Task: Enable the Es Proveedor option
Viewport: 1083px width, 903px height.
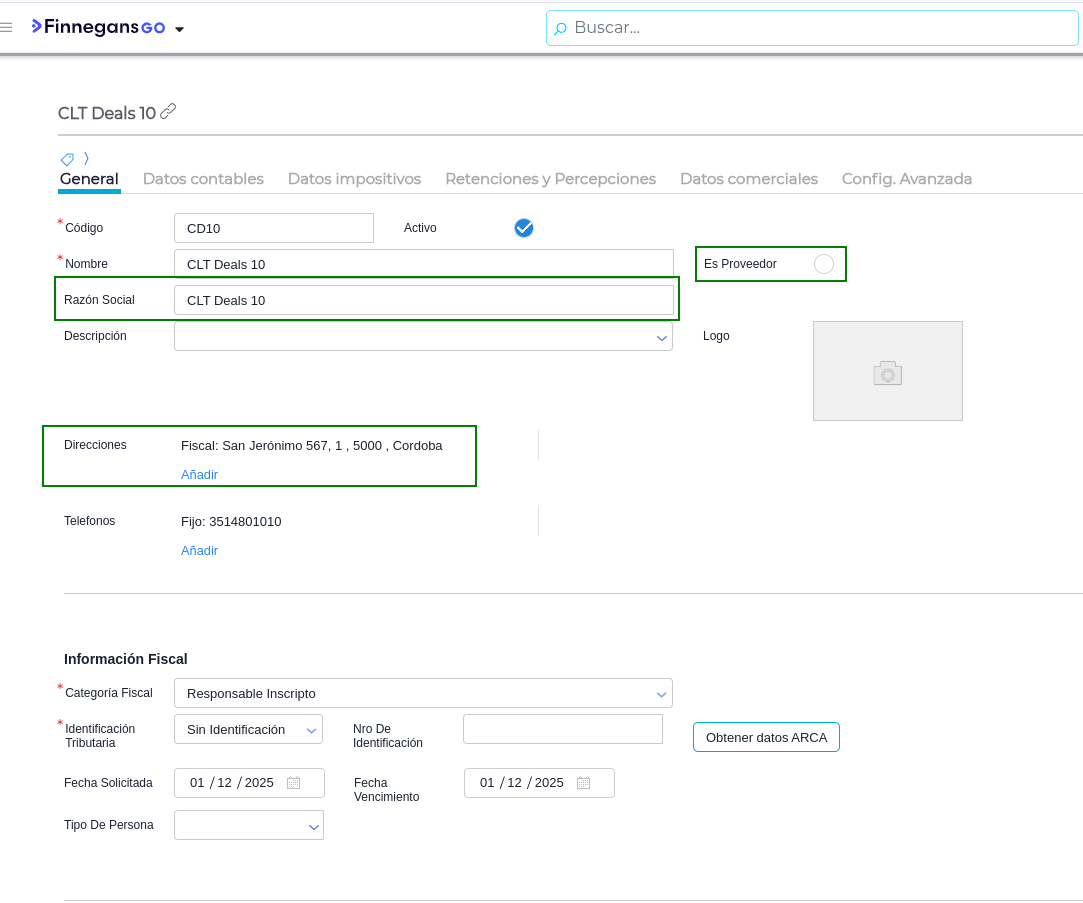Action: click(x=823, y=264)
